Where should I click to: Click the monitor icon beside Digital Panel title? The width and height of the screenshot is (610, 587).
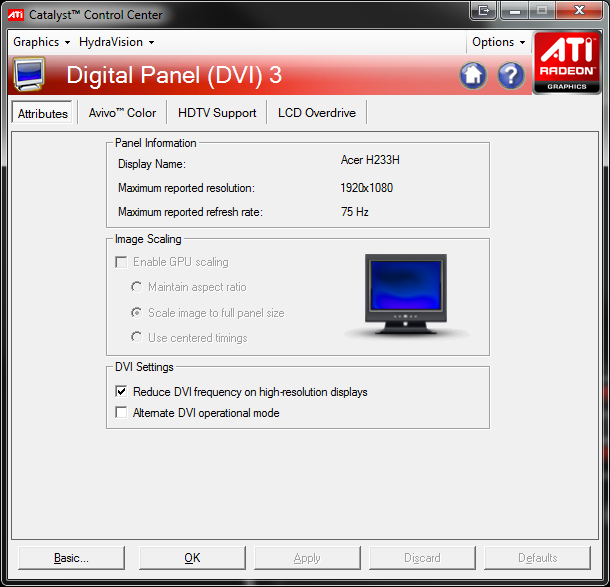tap(30, 75)
